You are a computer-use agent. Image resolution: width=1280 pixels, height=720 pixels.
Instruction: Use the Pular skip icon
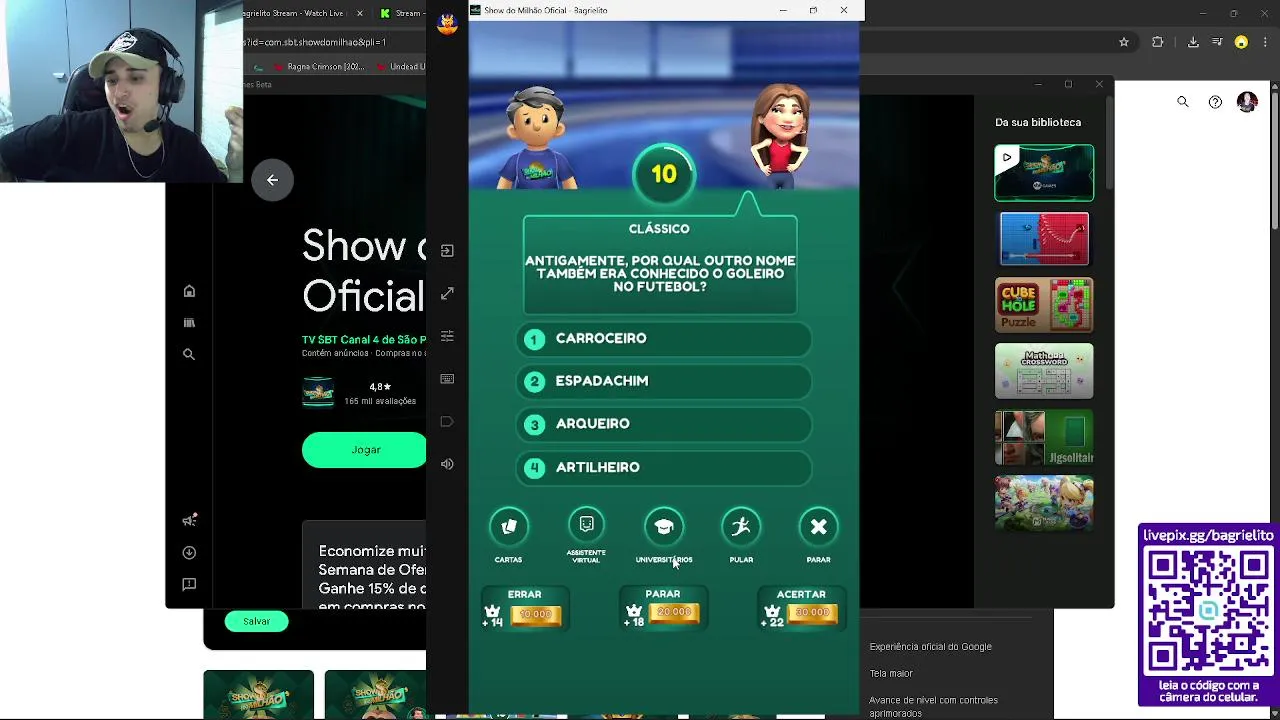741,526
